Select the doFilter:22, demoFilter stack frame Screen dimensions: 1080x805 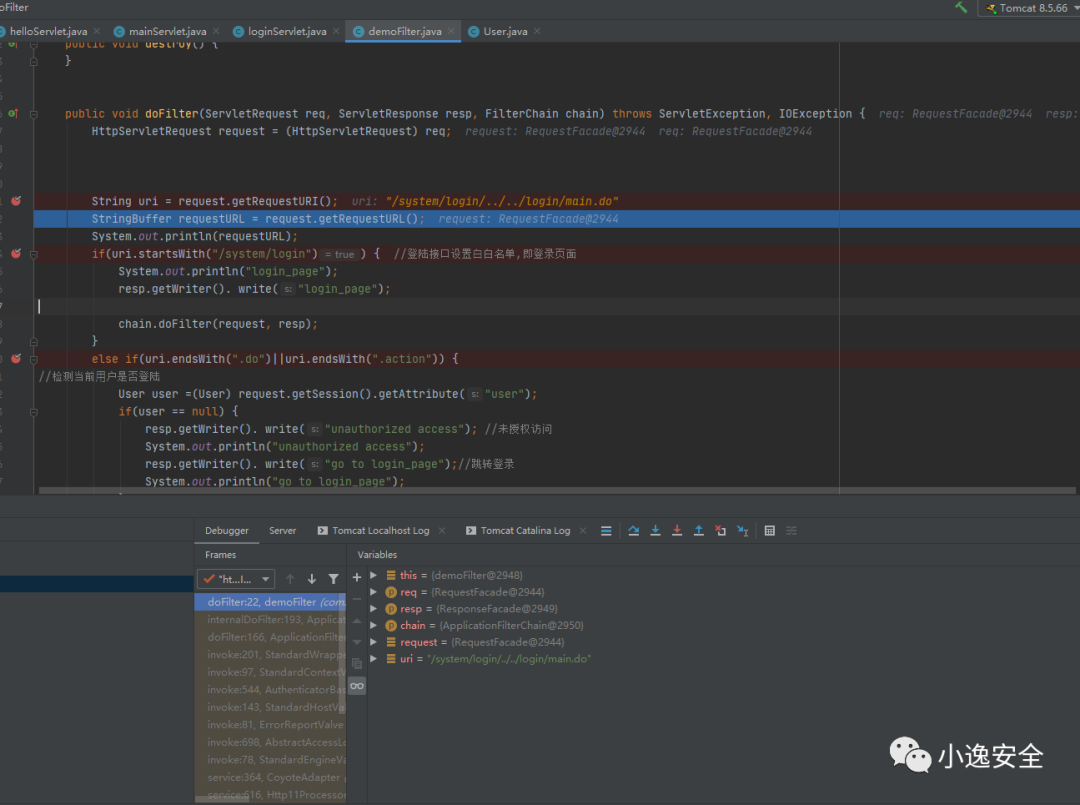(270, 602)
